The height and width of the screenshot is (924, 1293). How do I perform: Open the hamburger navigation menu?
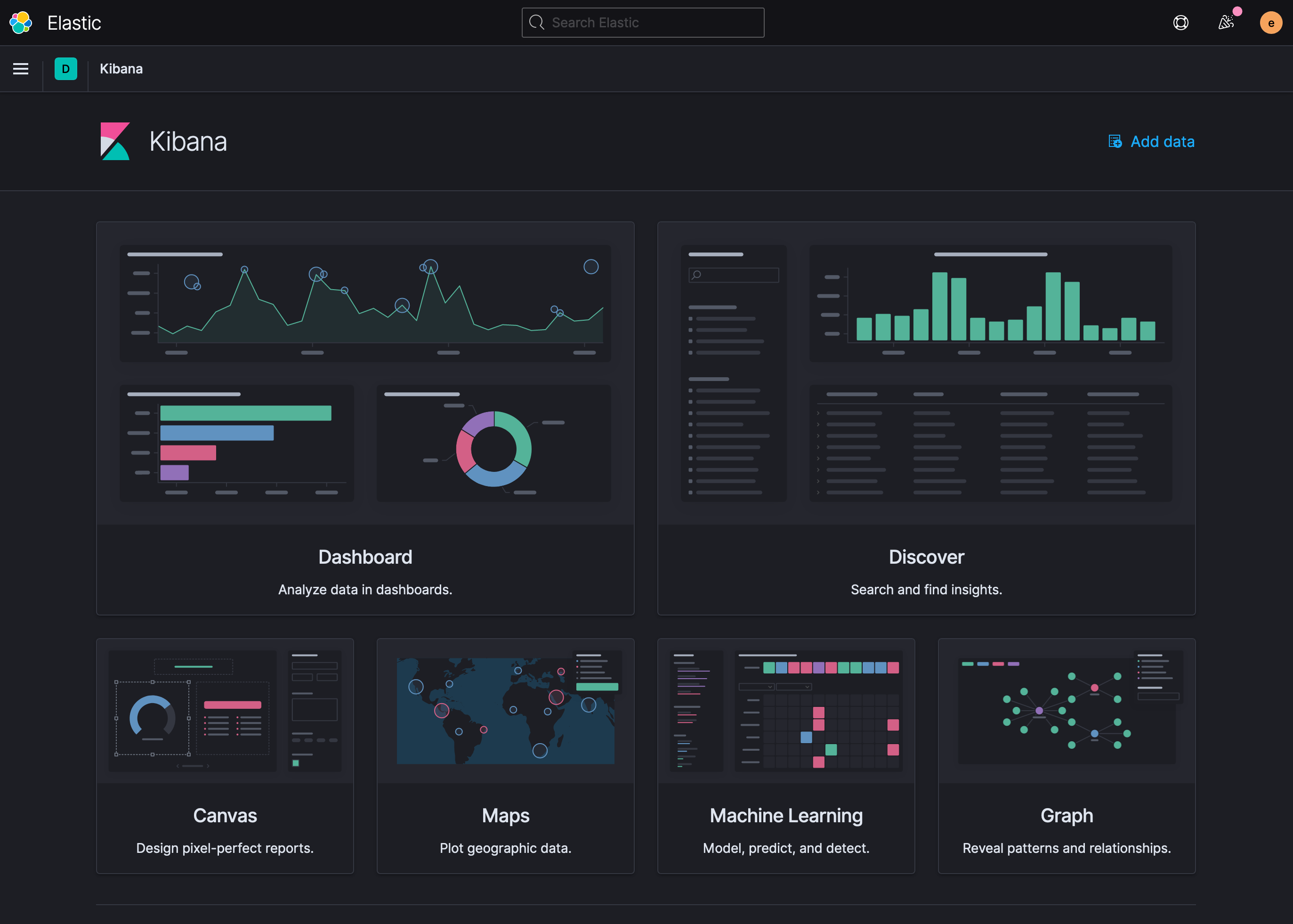click(x=21, y=69)
